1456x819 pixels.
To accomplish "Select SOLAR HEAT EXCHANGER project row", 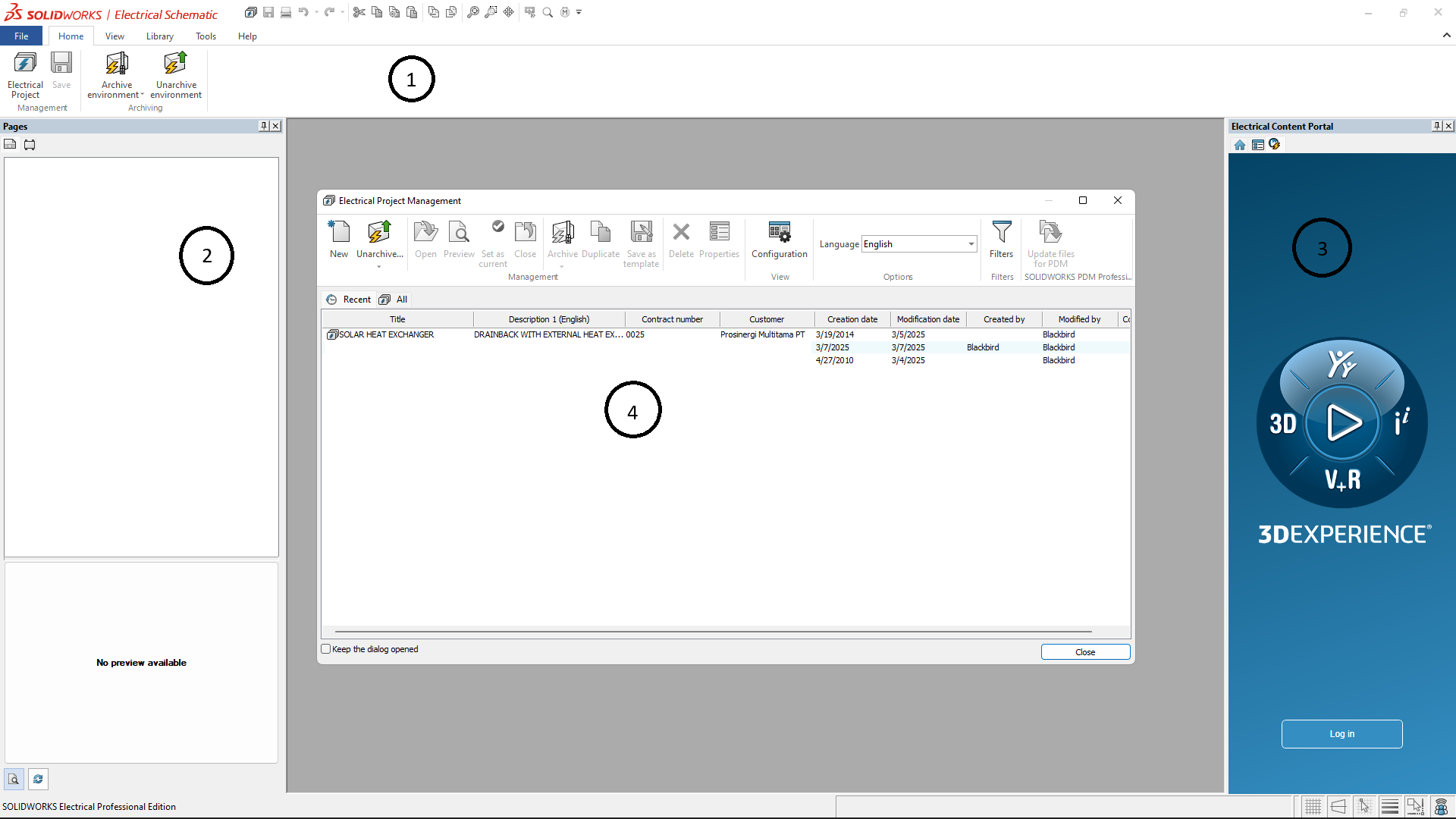I will coord(387,334).
